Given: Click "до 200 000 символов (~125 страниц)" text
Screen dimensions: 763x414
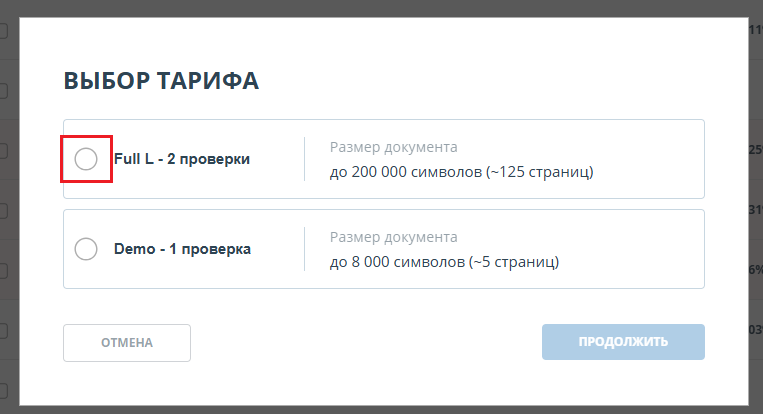Looking at the screenshot, I should (x=461, y=172).
